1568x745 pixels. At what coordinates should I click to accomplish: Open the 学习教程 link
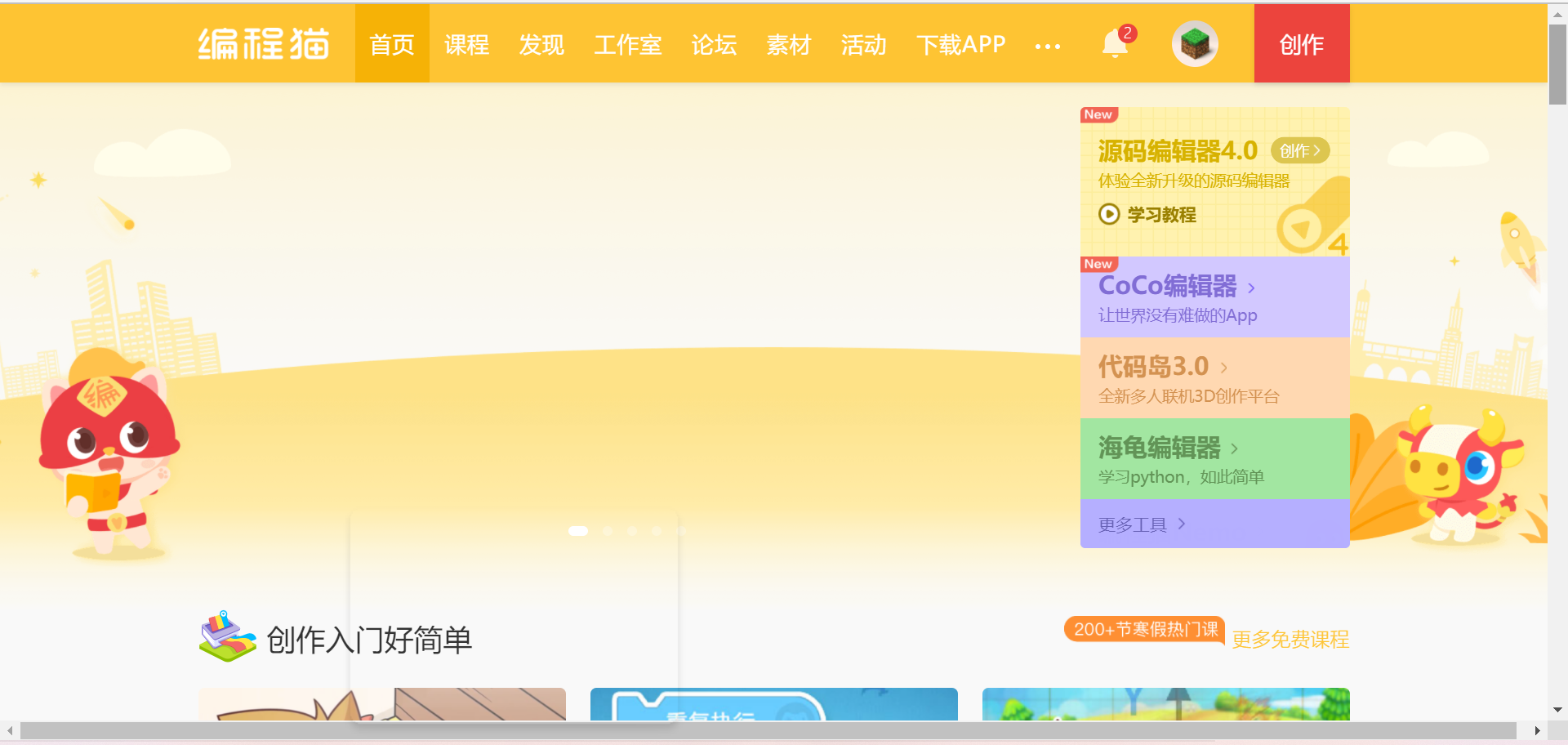coord(1161,214)
